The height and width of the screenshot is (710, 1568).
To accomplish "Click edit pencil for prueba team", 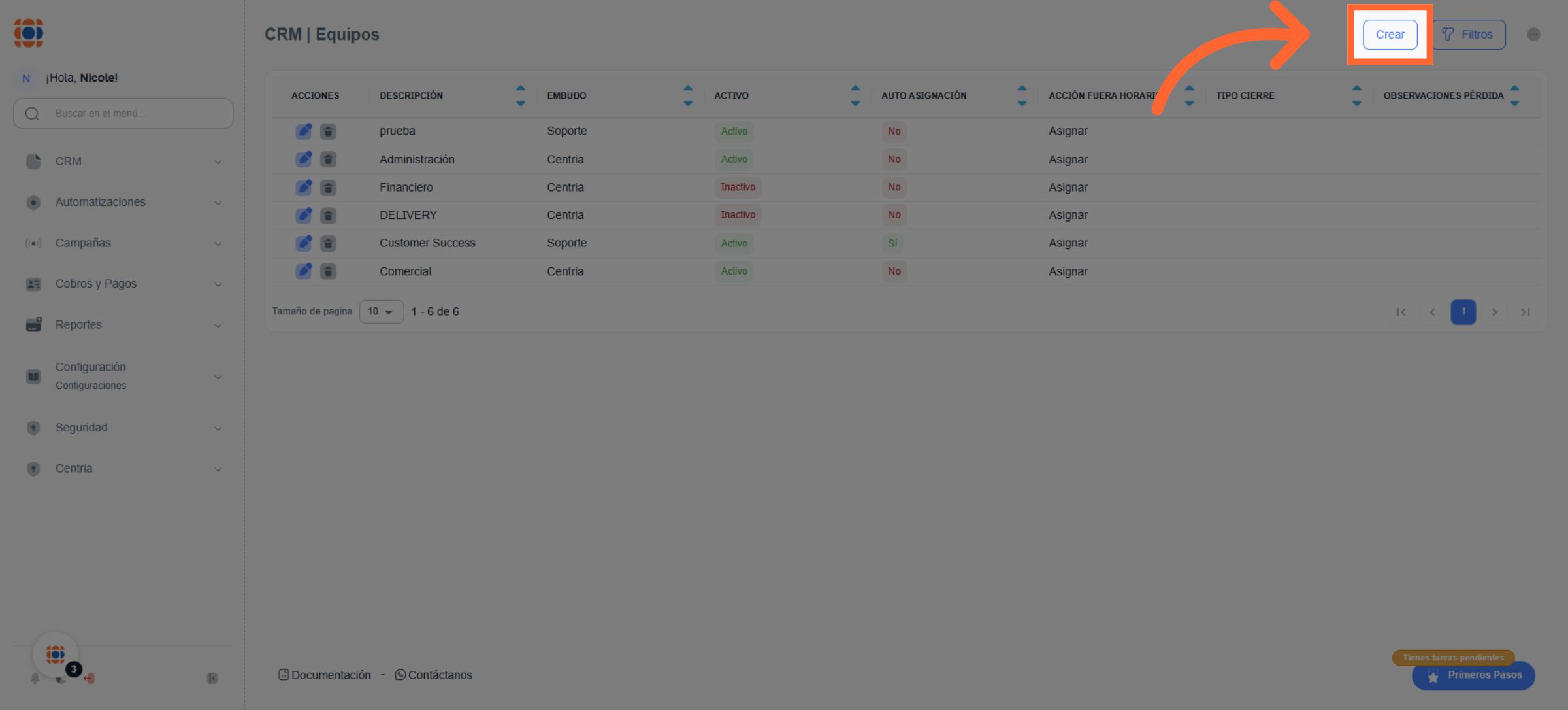I will pos(304,131).
